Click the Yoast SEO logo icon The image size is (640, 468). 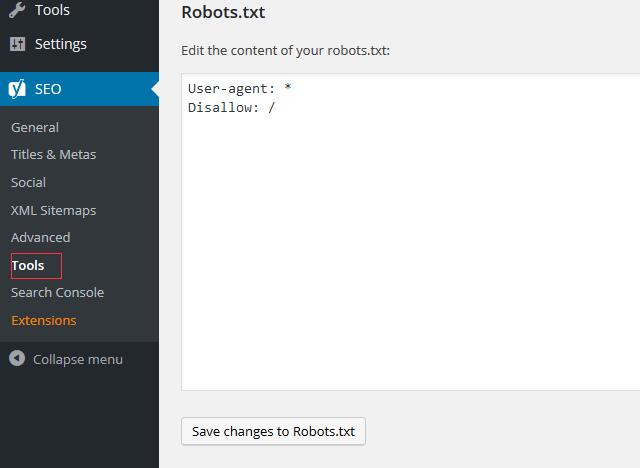(x=17, y=89)
